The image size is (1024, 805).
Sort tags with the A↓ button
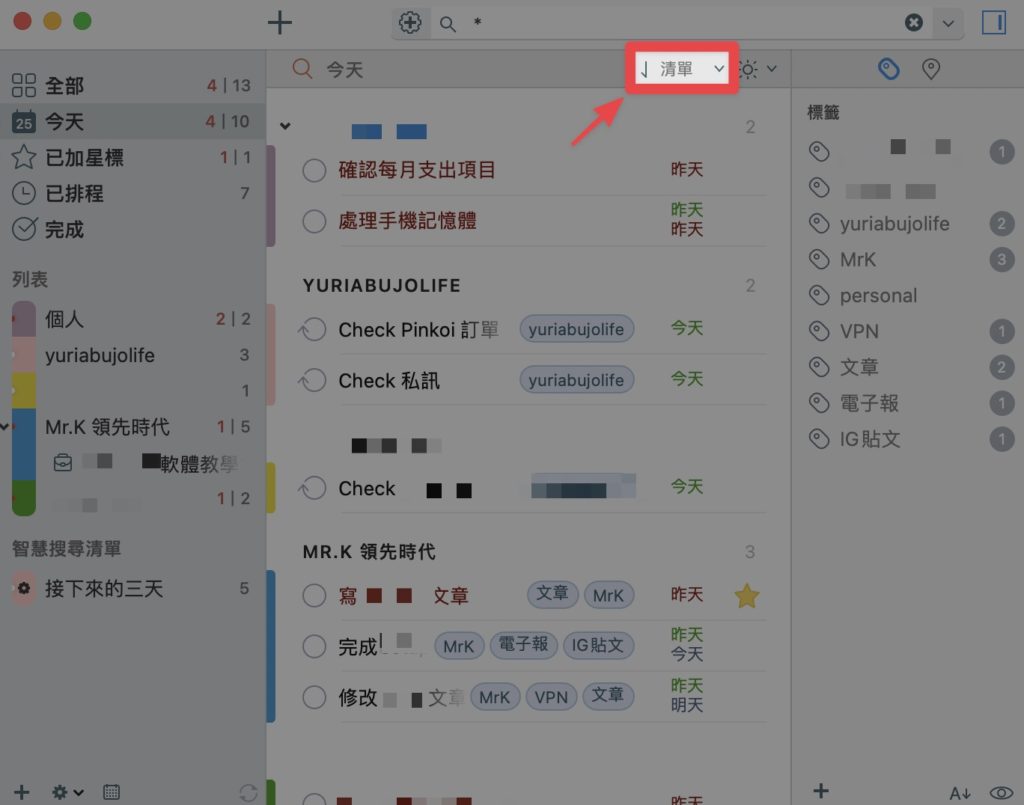coord(959,793)
